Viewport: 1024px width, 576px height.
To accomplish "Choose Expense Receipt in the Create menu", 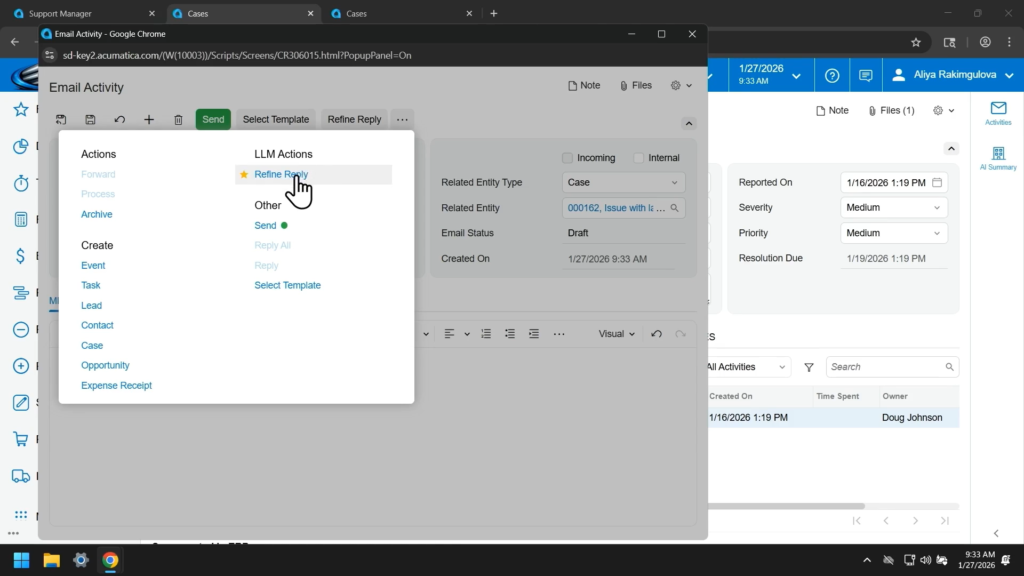I will [116, 386].
